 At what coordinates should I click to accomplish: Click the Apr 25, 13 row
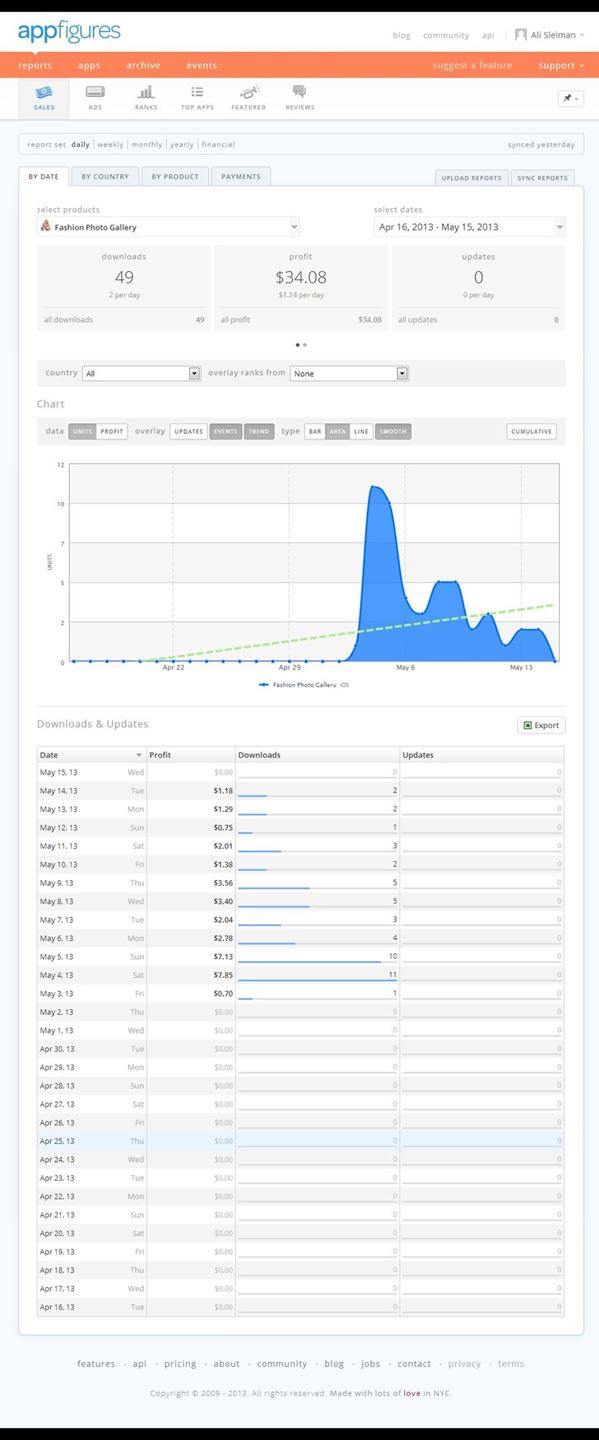pyautogui.click(x=300, y=1141)
